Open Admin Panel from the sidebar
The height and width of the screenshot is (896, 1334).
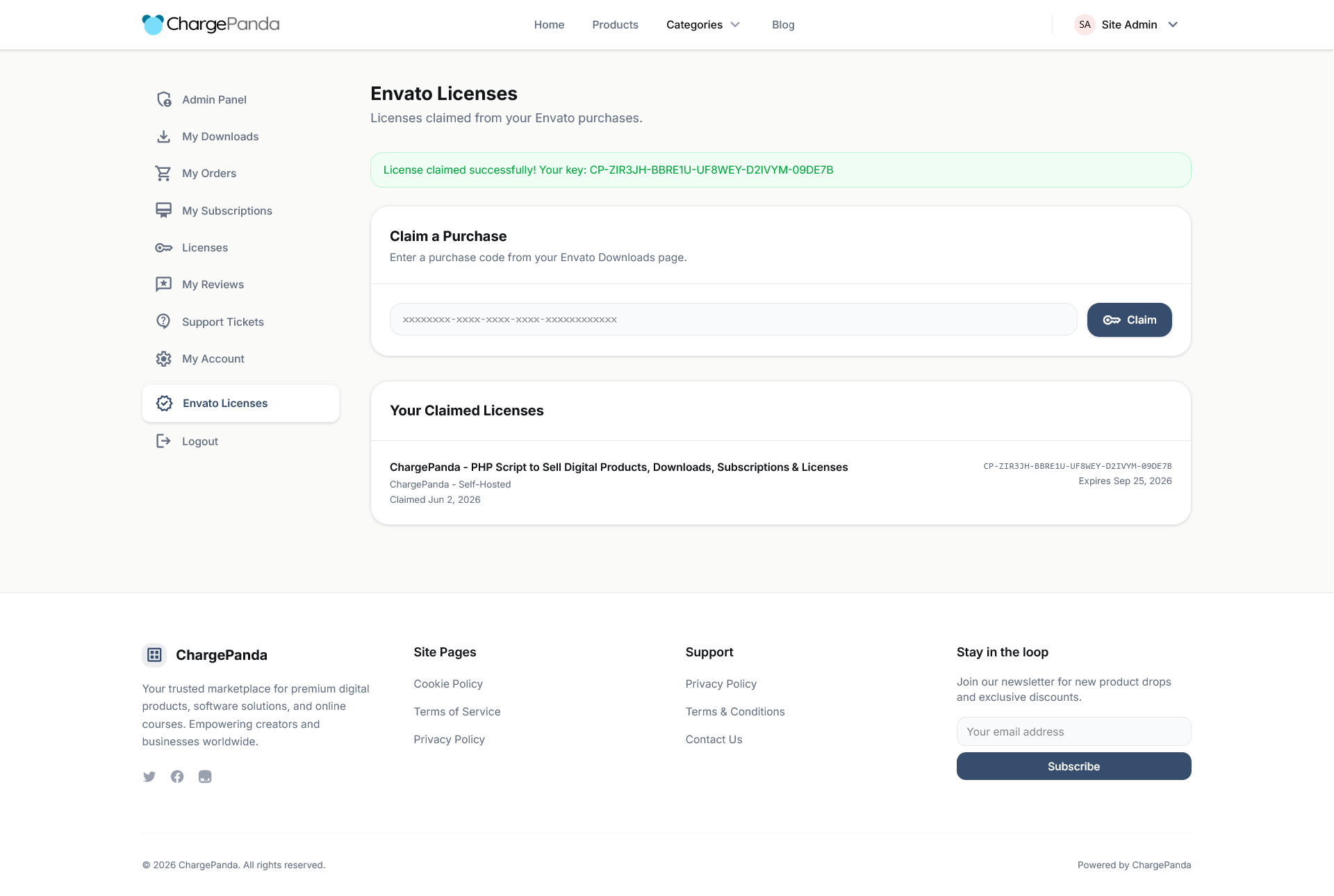(x=240, y=99)
